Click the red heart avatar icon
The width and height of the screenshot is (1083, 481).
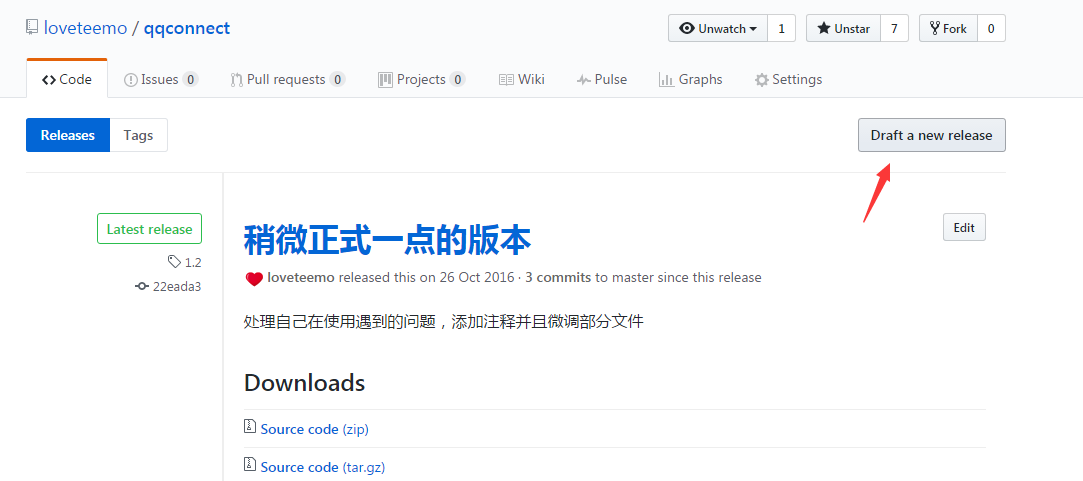tap(254, 278)
